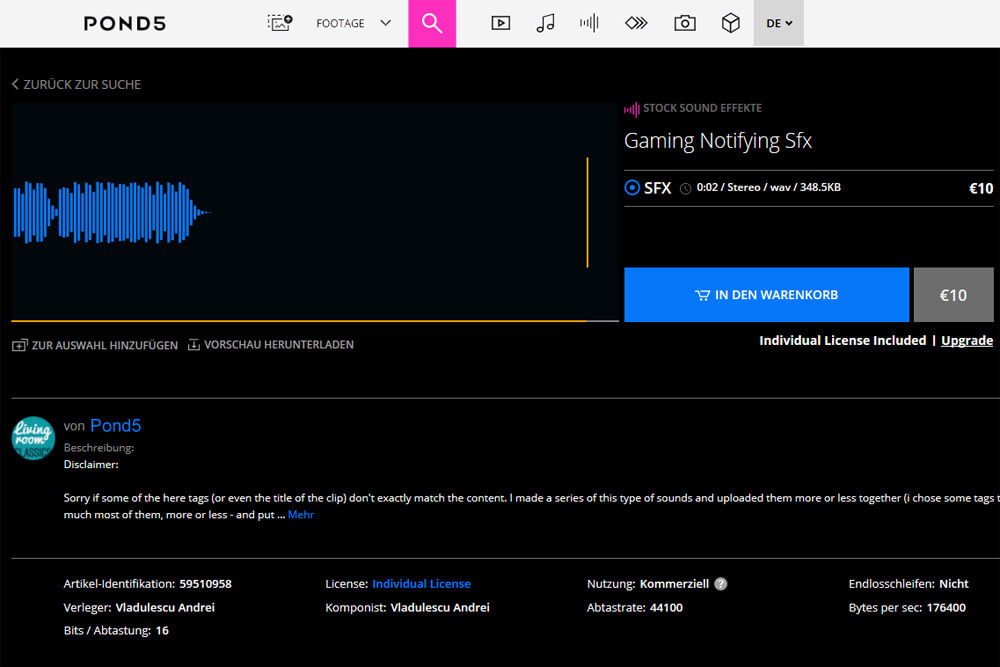
Task: Open the 3D models cube icon
Action: [731, 23]
